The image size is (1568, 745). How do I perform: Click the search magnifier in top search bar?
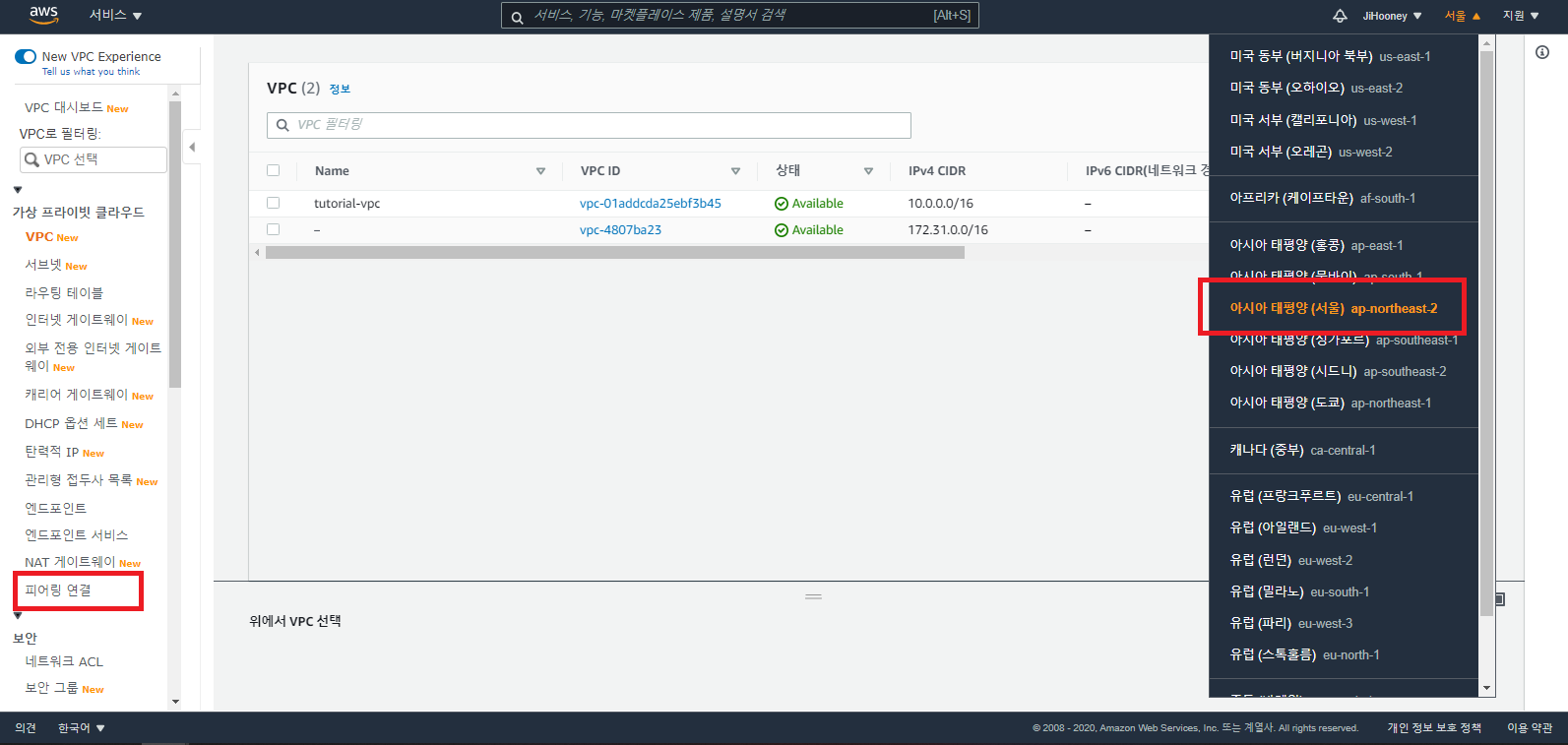(517, 17)
